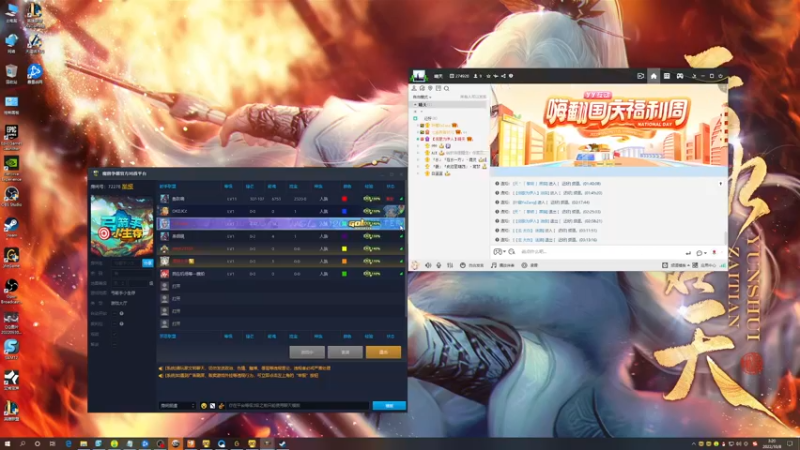Click the location pin icon in YY channel panel
The height and width of the screenshot is (450, 800).
point(430,88)
